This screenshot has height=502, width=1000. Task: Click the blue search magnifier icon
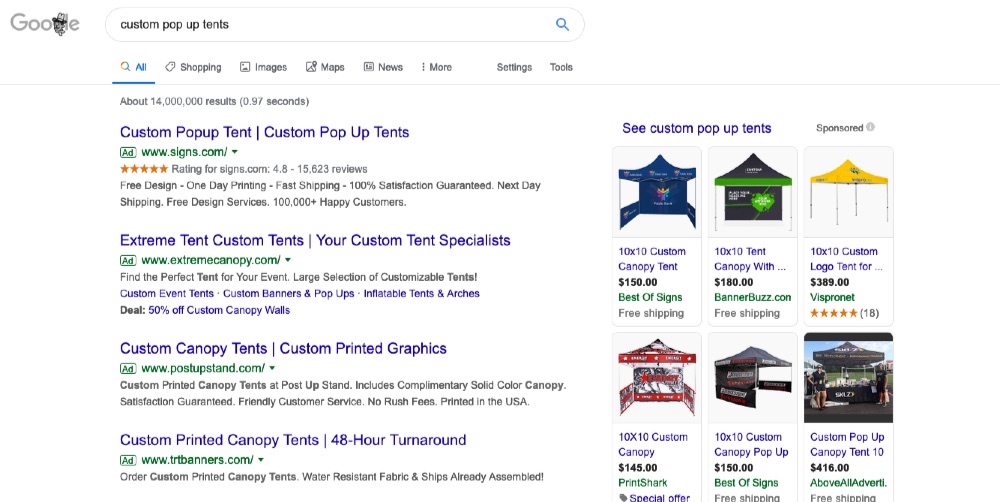(562, 24)
